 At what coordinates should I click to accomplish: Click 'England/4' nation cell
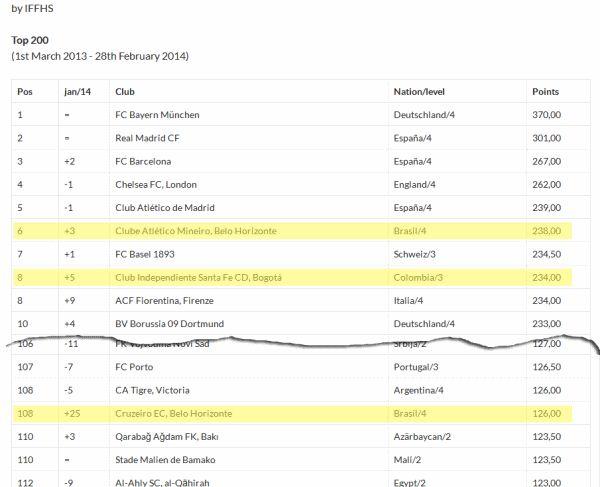pos(414,184)
